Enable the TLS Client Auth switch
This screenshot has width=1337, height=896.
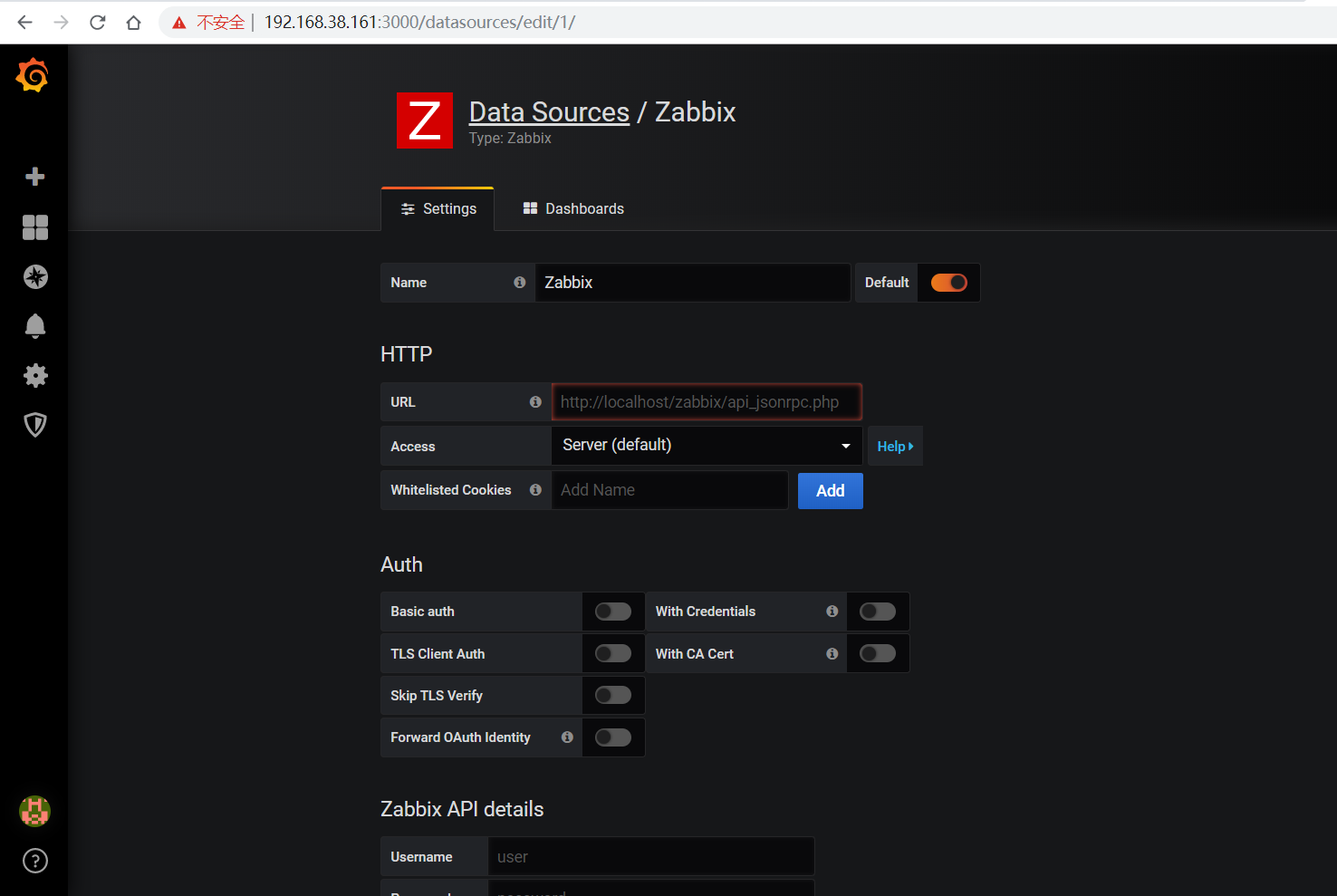(613, 653)
